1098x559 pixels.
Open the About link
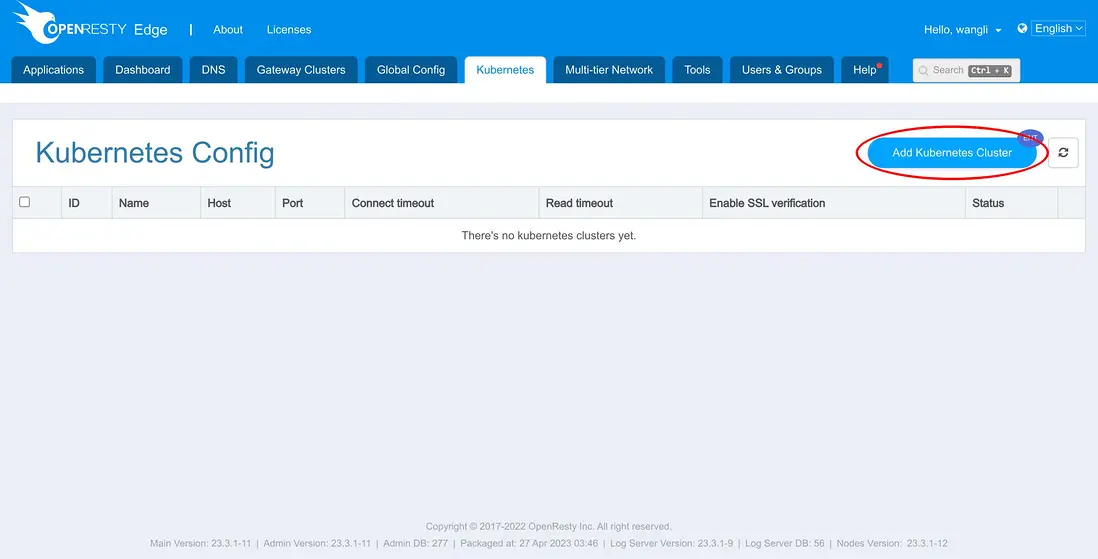[x=228, y=29]
